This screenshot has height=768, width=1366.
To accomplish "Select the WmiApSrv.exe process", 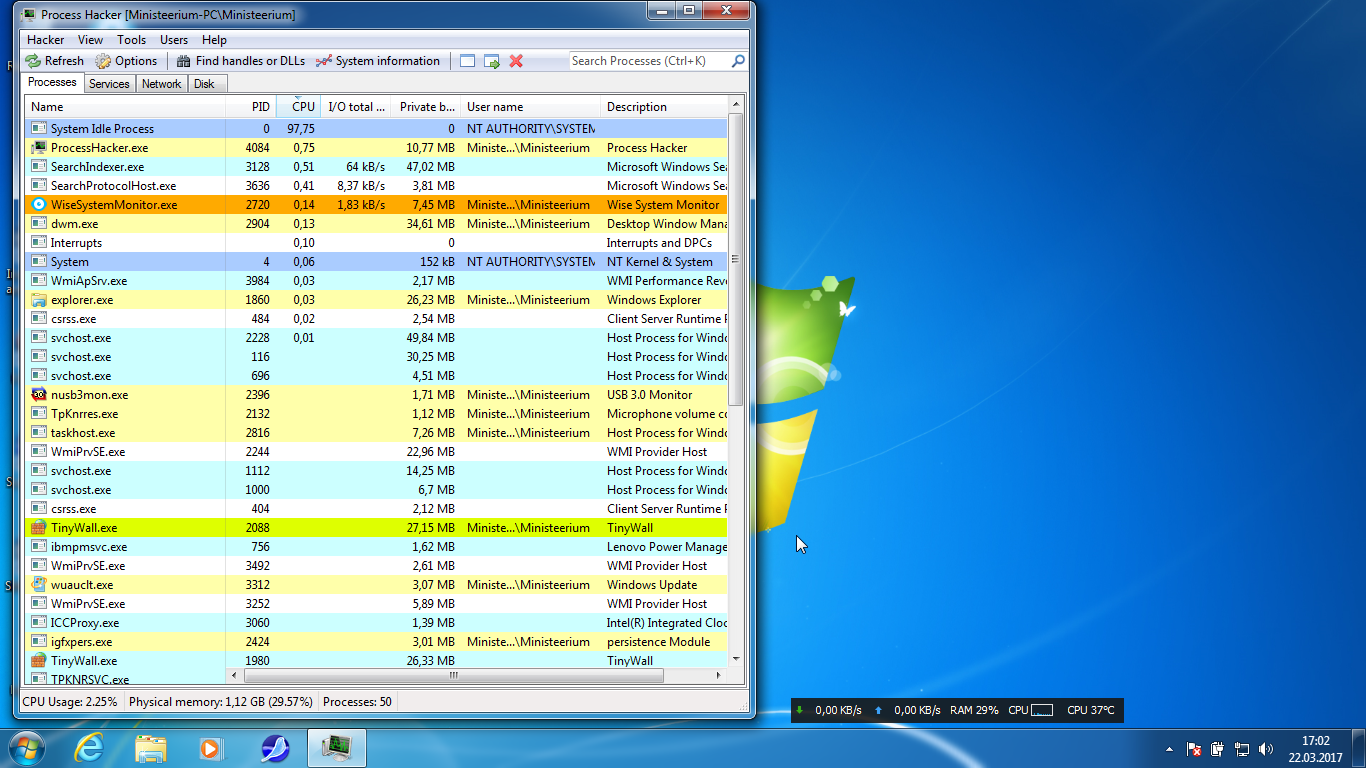I will coord(377,281).
